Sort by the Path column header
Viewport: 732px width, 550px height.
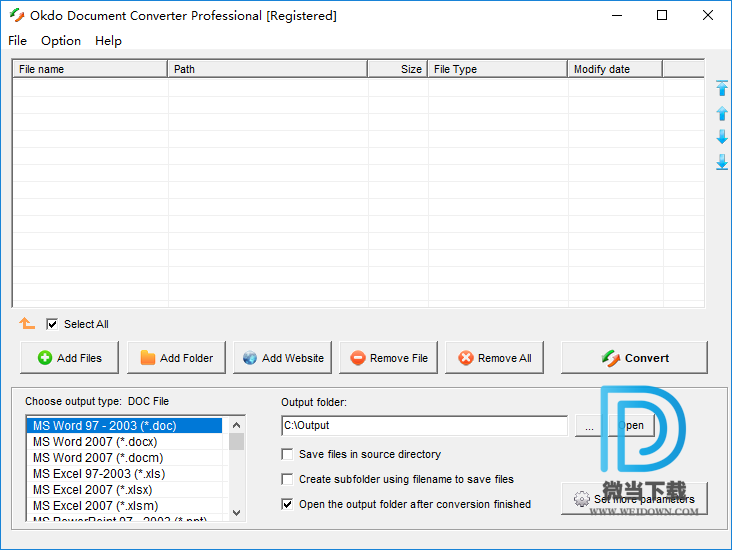point(267,69)
